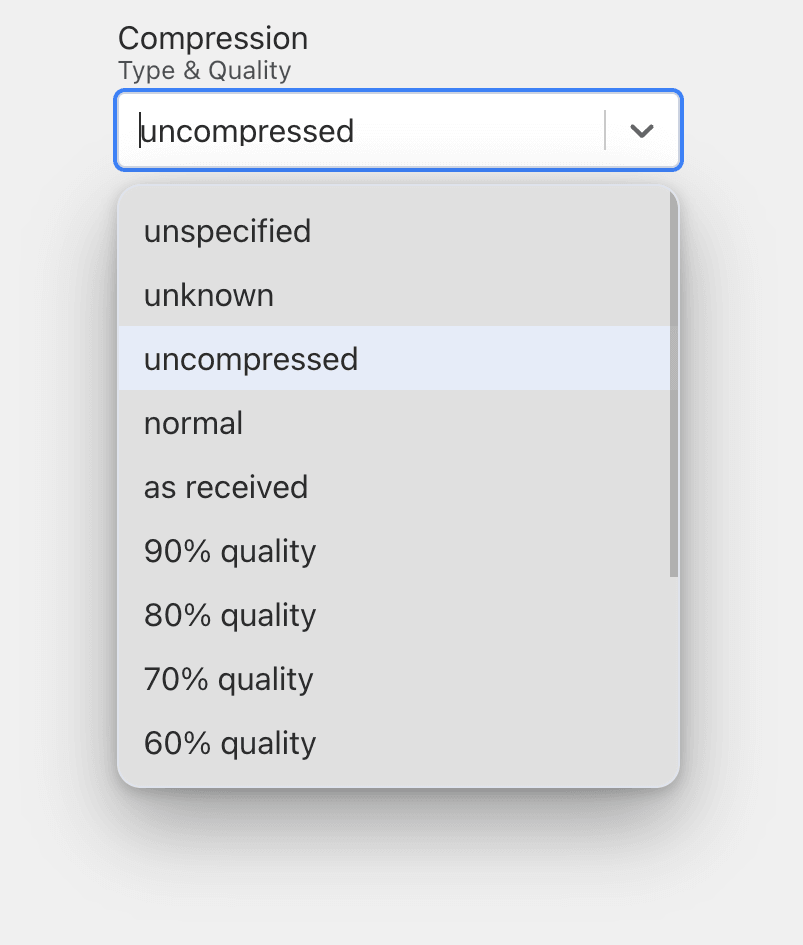Pick the as received option
Image resolution: width=803 pixels, height=945 pixels.
point(225,487)
